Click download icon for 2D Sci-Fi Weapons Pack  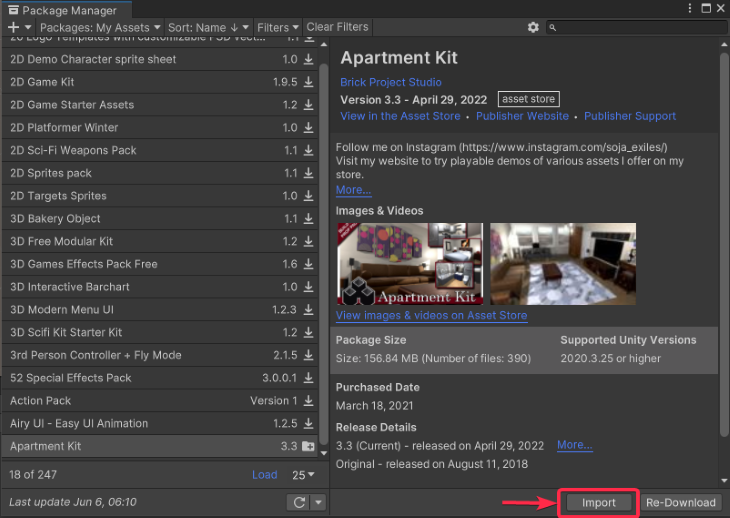coord(308,150)
